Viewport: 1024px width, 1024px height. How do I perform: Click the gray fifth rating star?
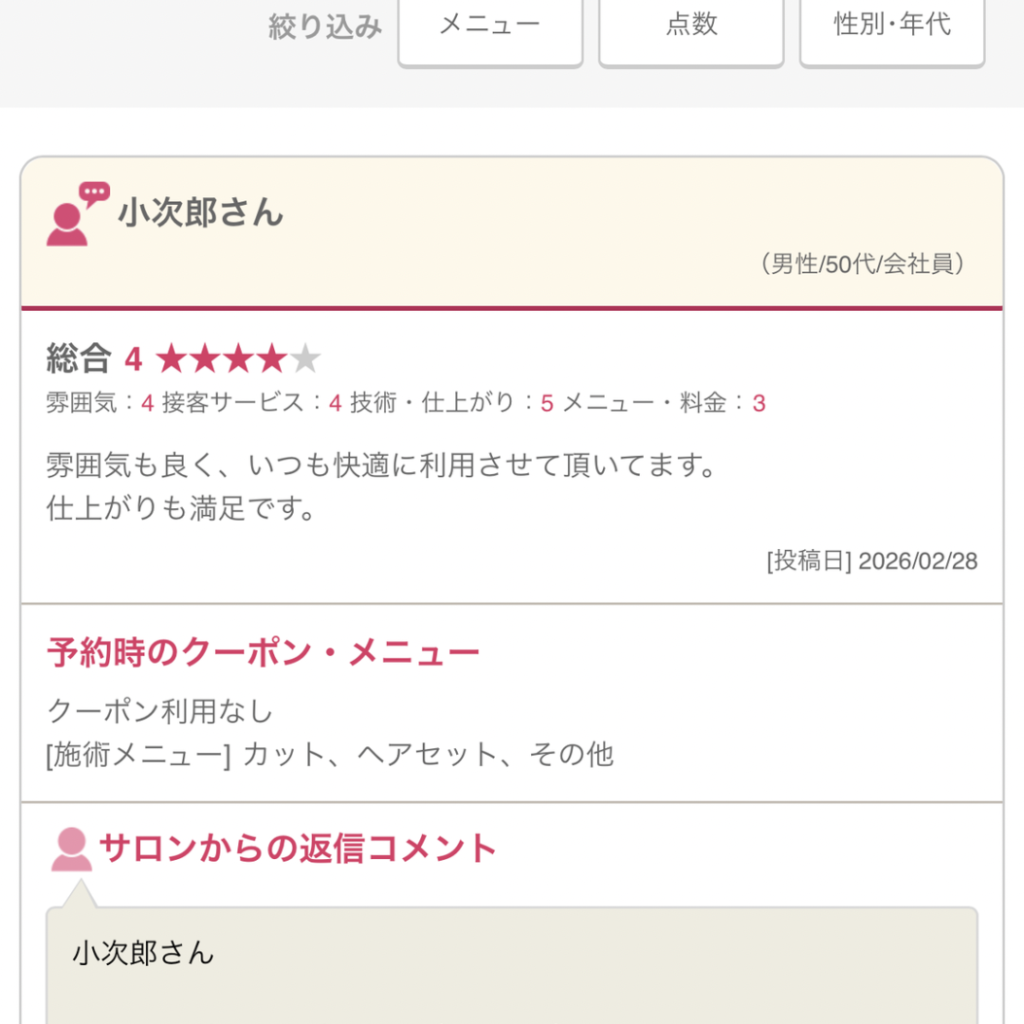click(304, 358)
